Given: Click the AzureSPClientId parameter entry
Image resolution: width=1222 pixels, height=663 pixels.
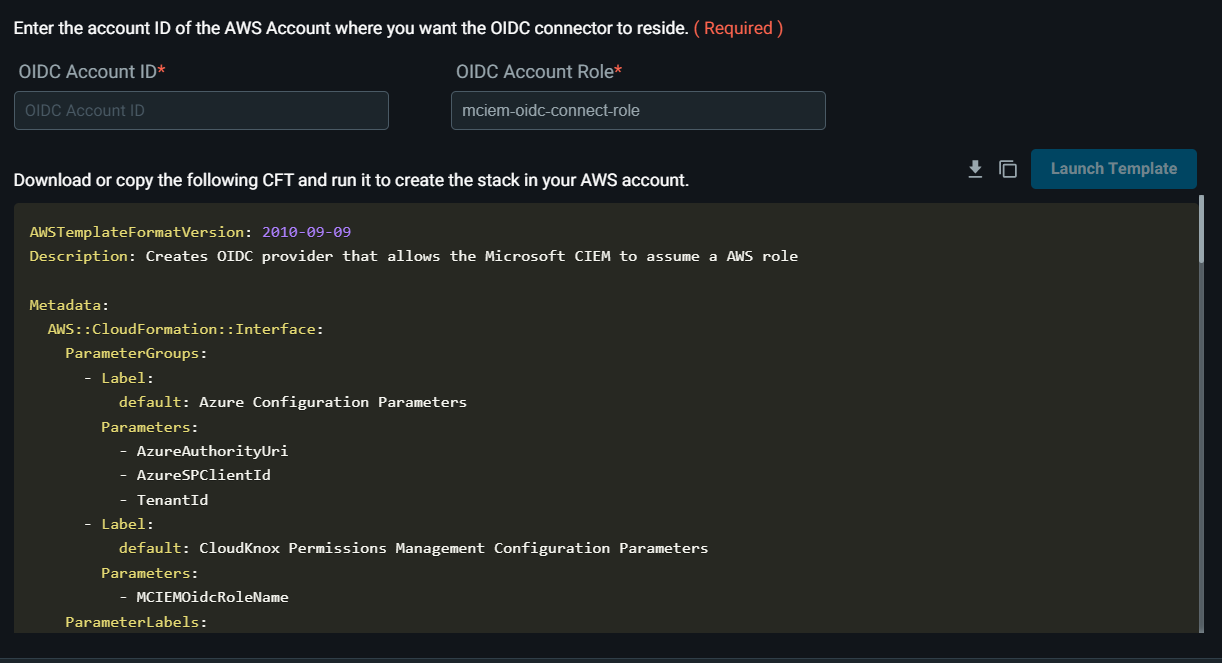Looking at the screenshot, I should click(203, 475).
